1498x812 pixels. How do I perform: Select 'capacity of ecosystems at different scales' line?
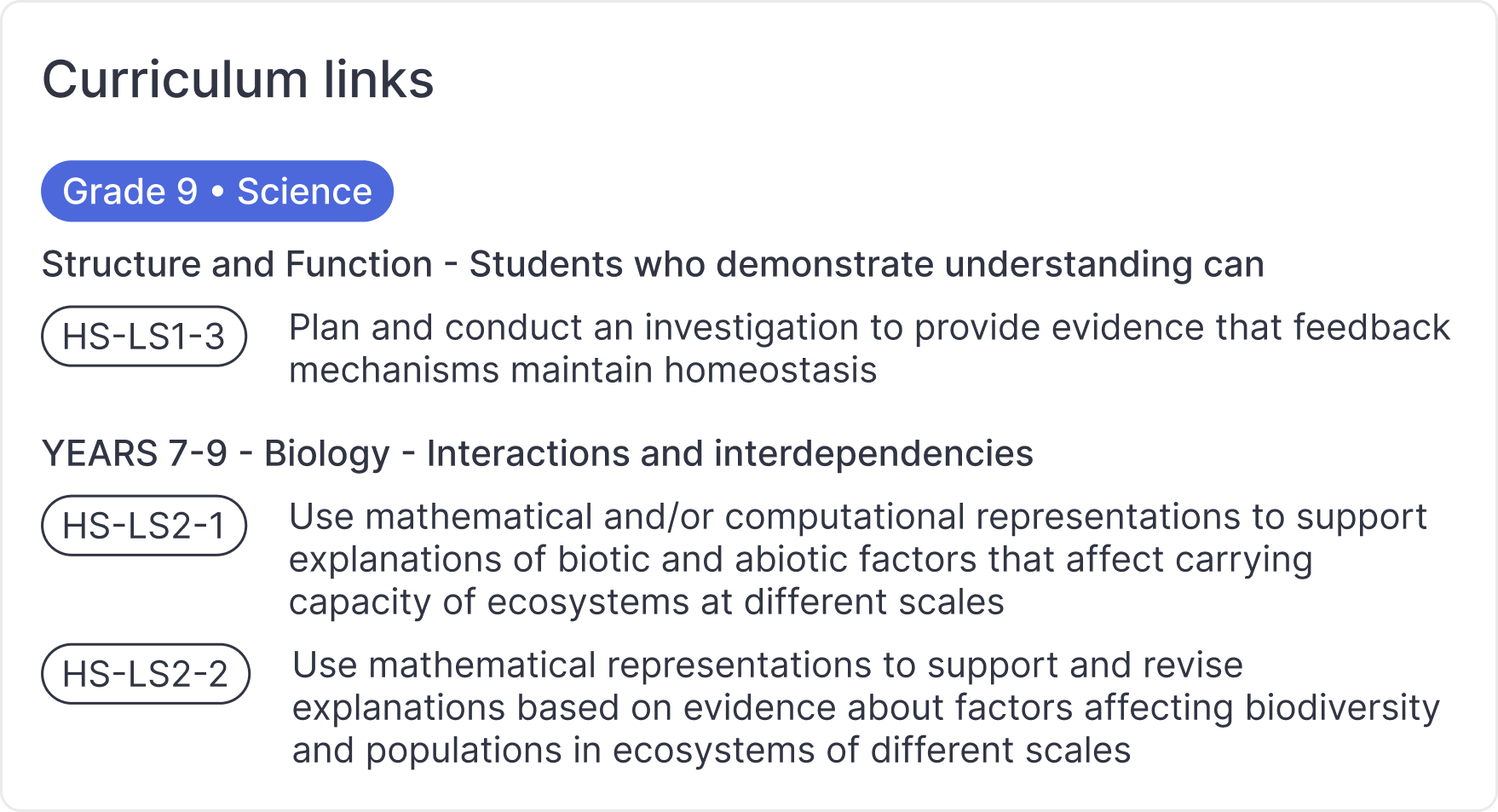tap(646, 602)
